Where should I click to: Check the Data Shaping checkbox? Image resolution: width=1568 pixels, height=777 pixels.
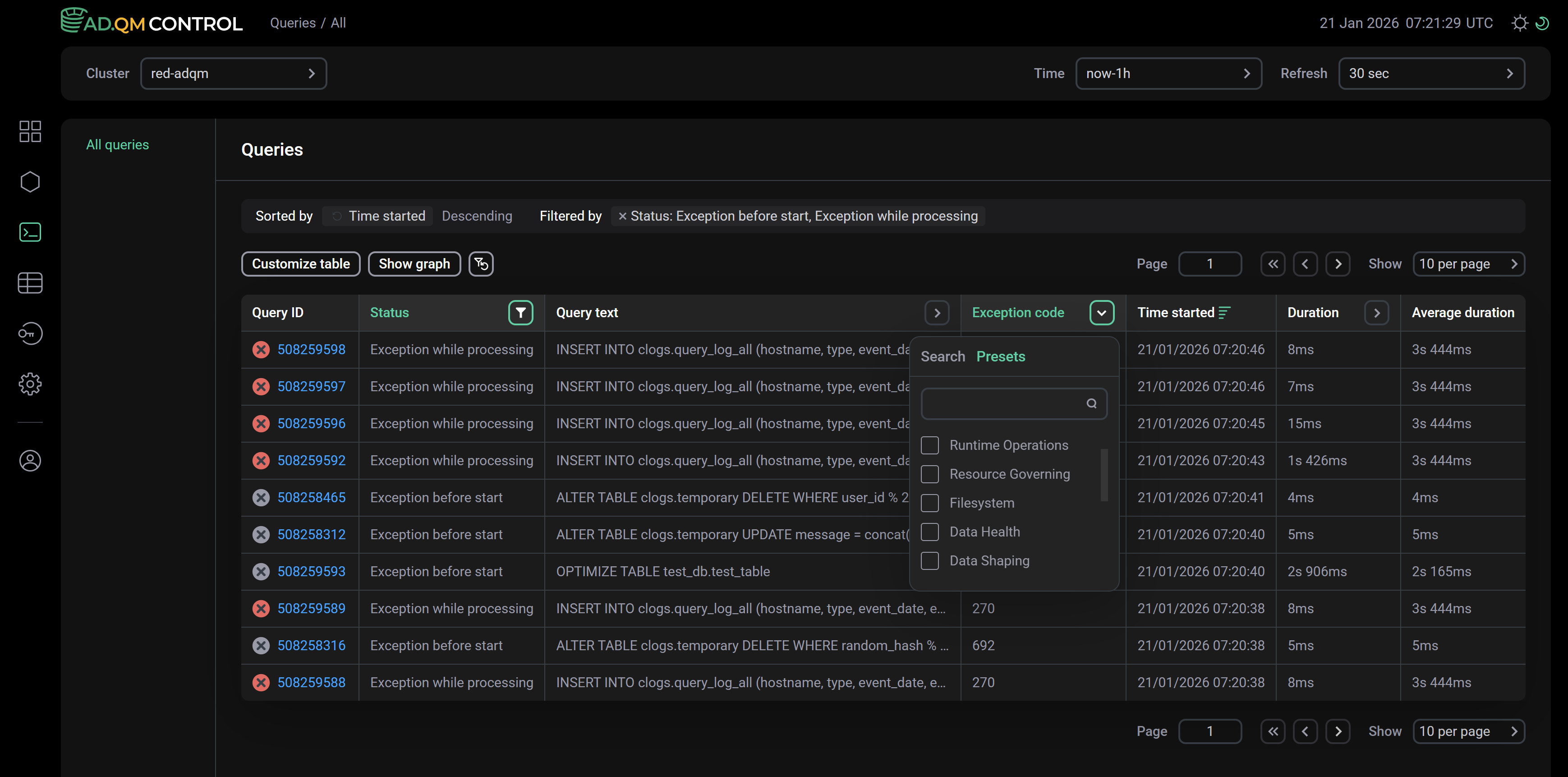pos(929,561)
